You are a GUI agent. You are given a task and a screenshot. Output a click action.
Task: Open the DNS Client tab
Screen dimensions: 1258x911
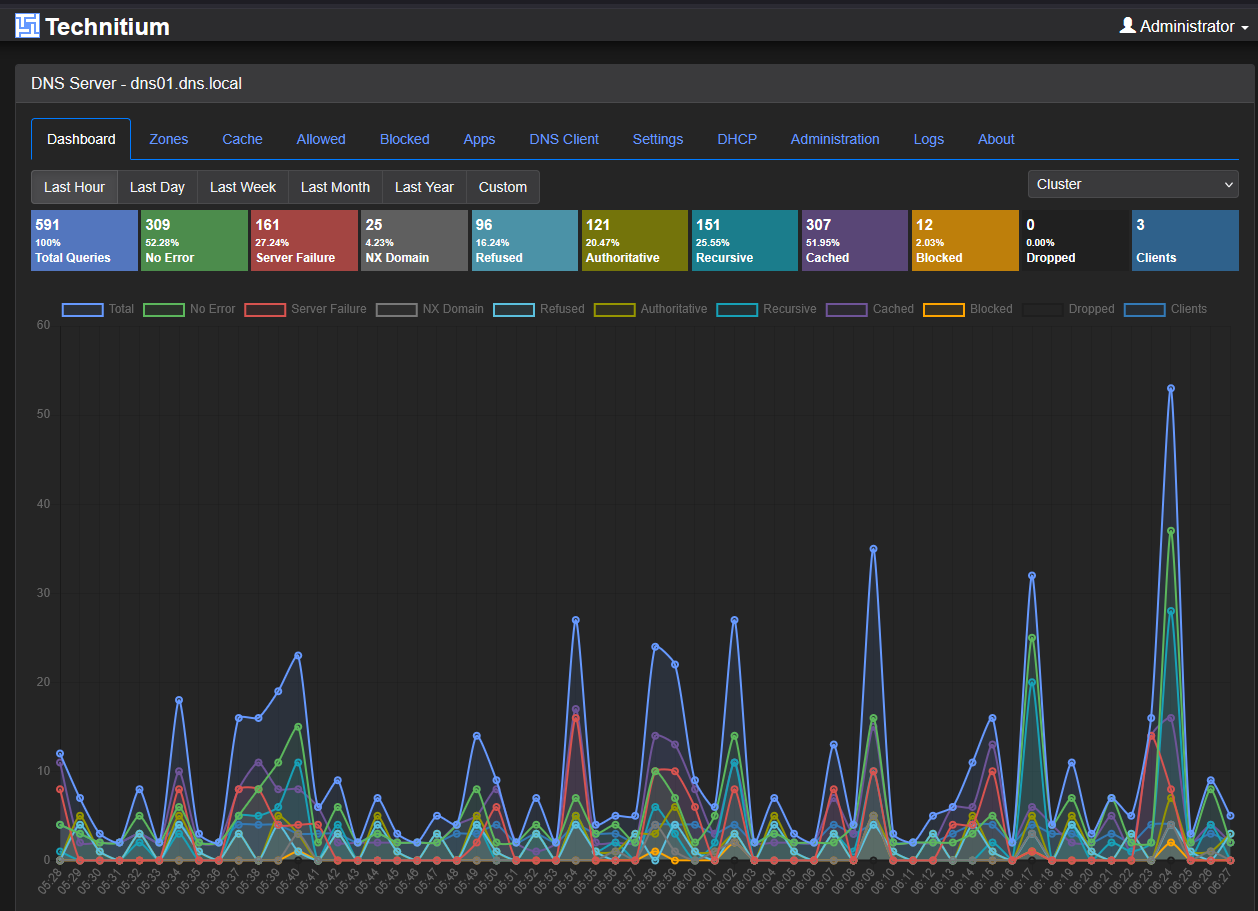click(x=564, y=139)
